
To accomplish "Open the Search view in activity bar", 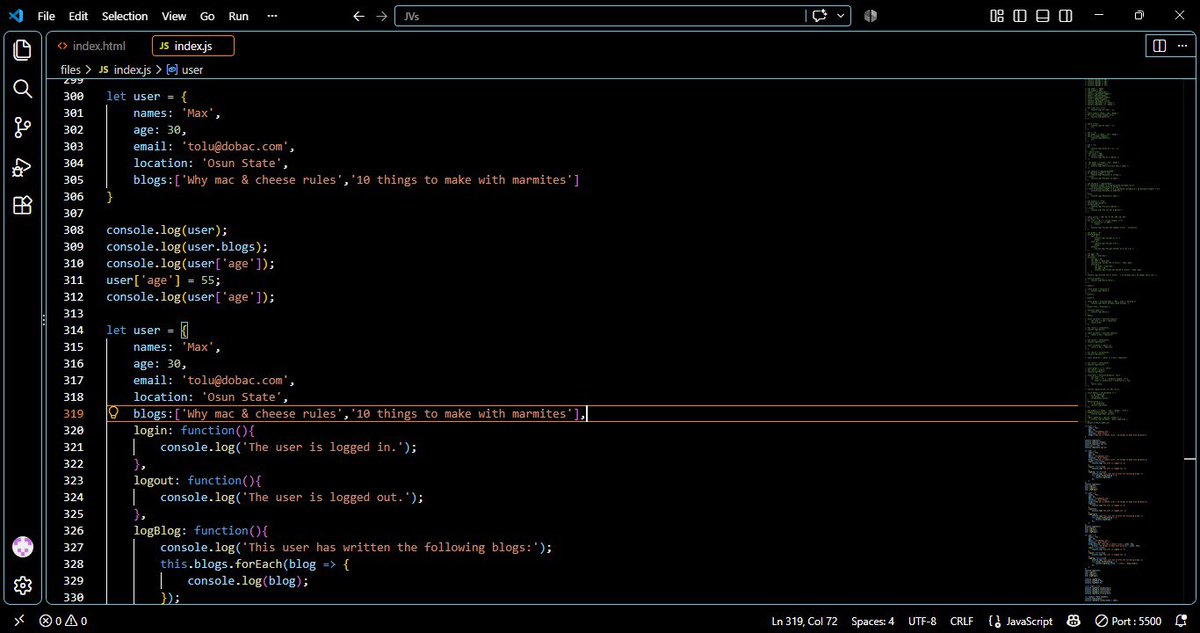I will [22, 89].
